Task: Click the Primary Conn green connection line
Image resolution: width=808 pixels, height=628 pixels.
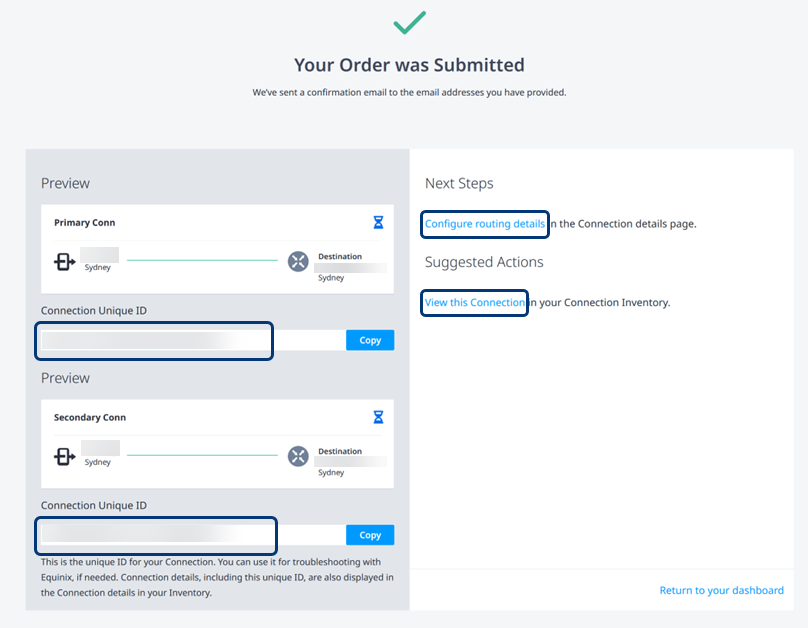Action: point(202,260)
